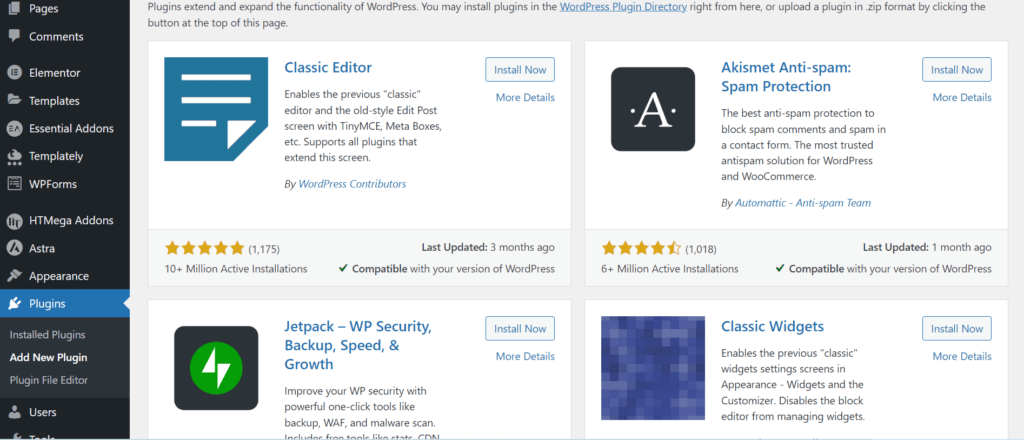Image resolution: width=1024 pixels, height=440 pixels.
Task: Click 'Last Updated: 1 month ago' text
Action: (x=927, y=248)
